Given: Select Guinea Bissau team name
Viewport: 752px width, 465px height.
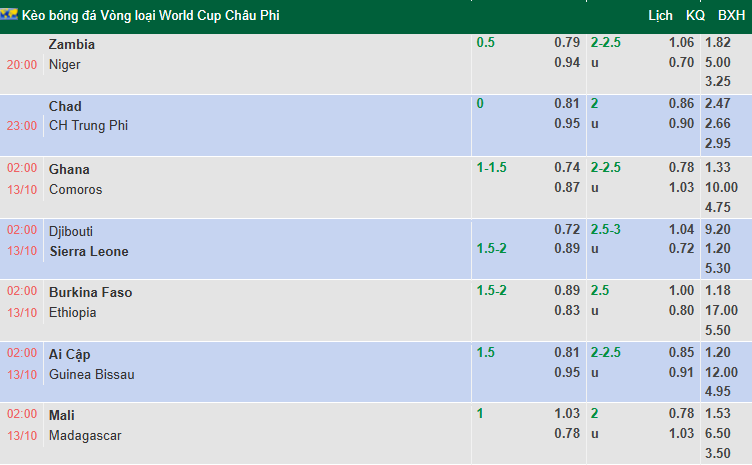Looking at the screenshot, I should click(91, 374).
